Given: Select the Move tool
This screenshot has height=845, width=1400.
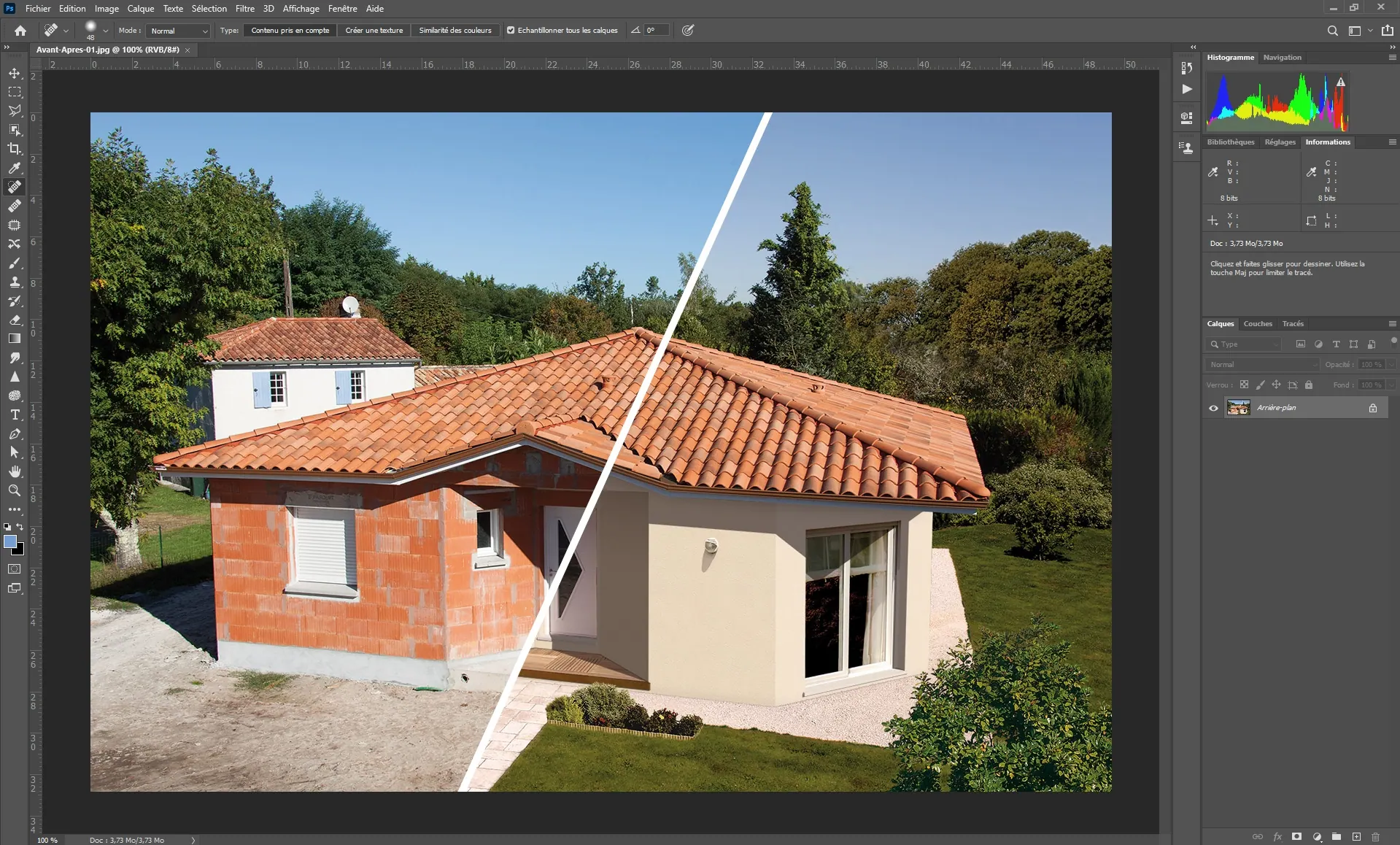Looking at the screenshot, I should [x=15, y=73].
